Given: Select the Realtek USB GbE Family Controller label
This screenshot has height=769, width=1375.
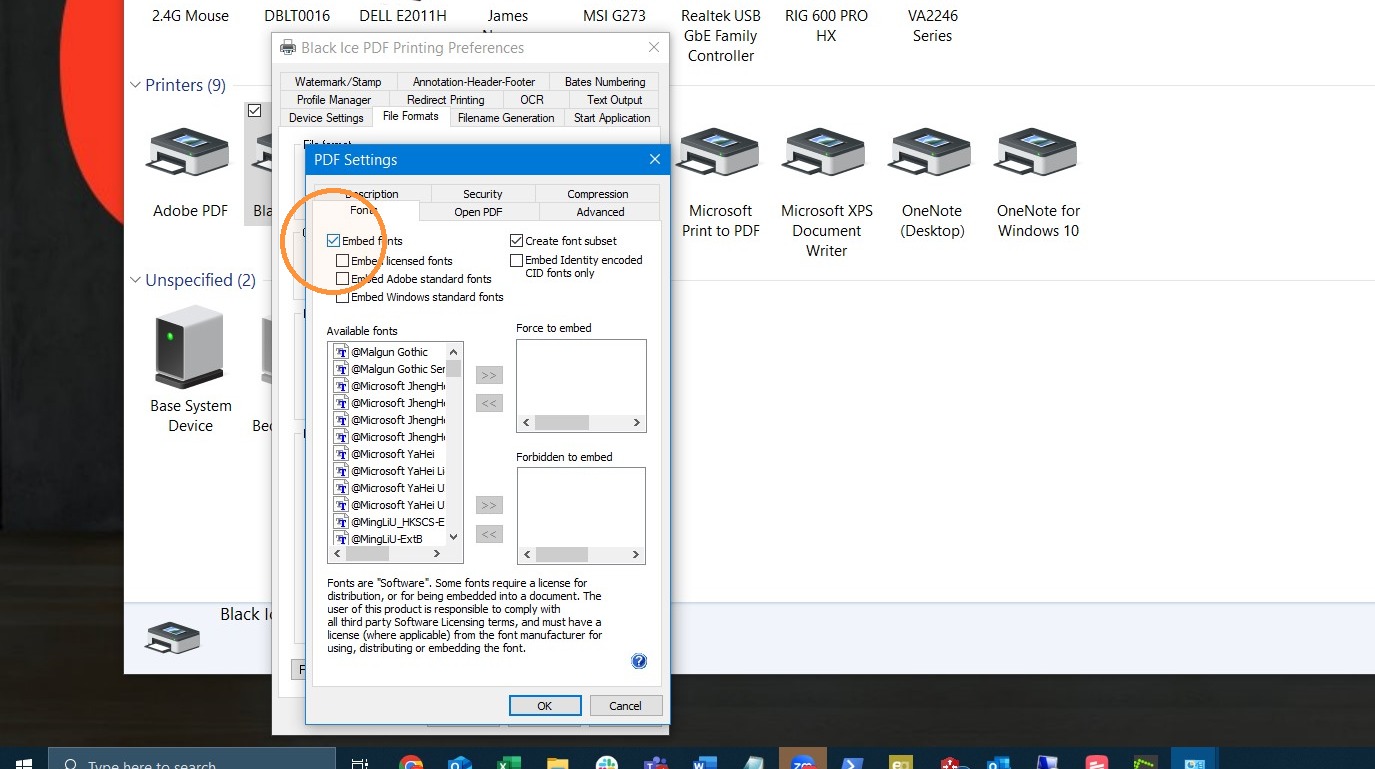Looking at the screenshot, I should [721, 36].
